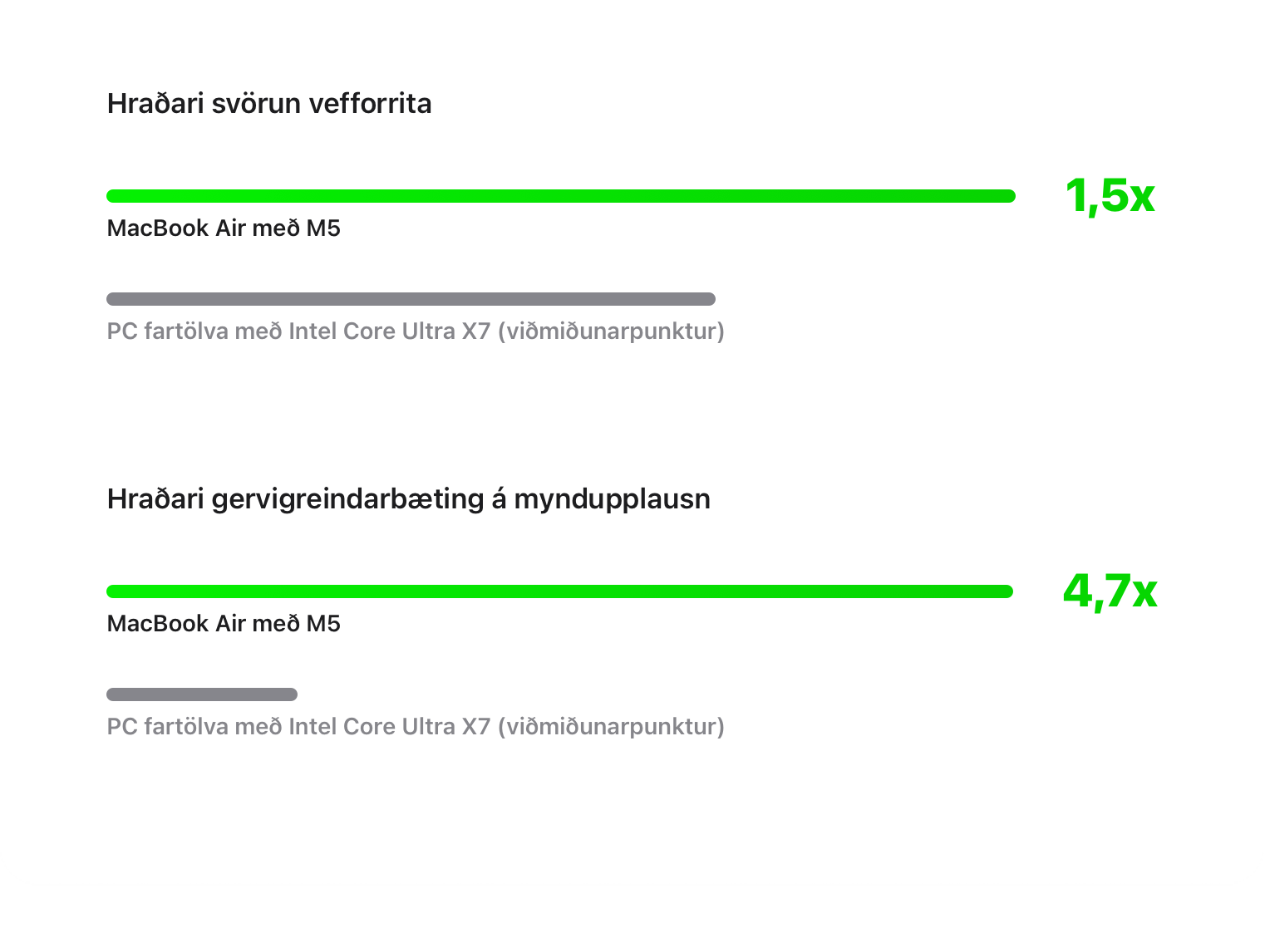Click "(viðmiðunarpunktur)" in the web app chart
The height and width of the screenshot is (952, 1265).
click(612, 331)
